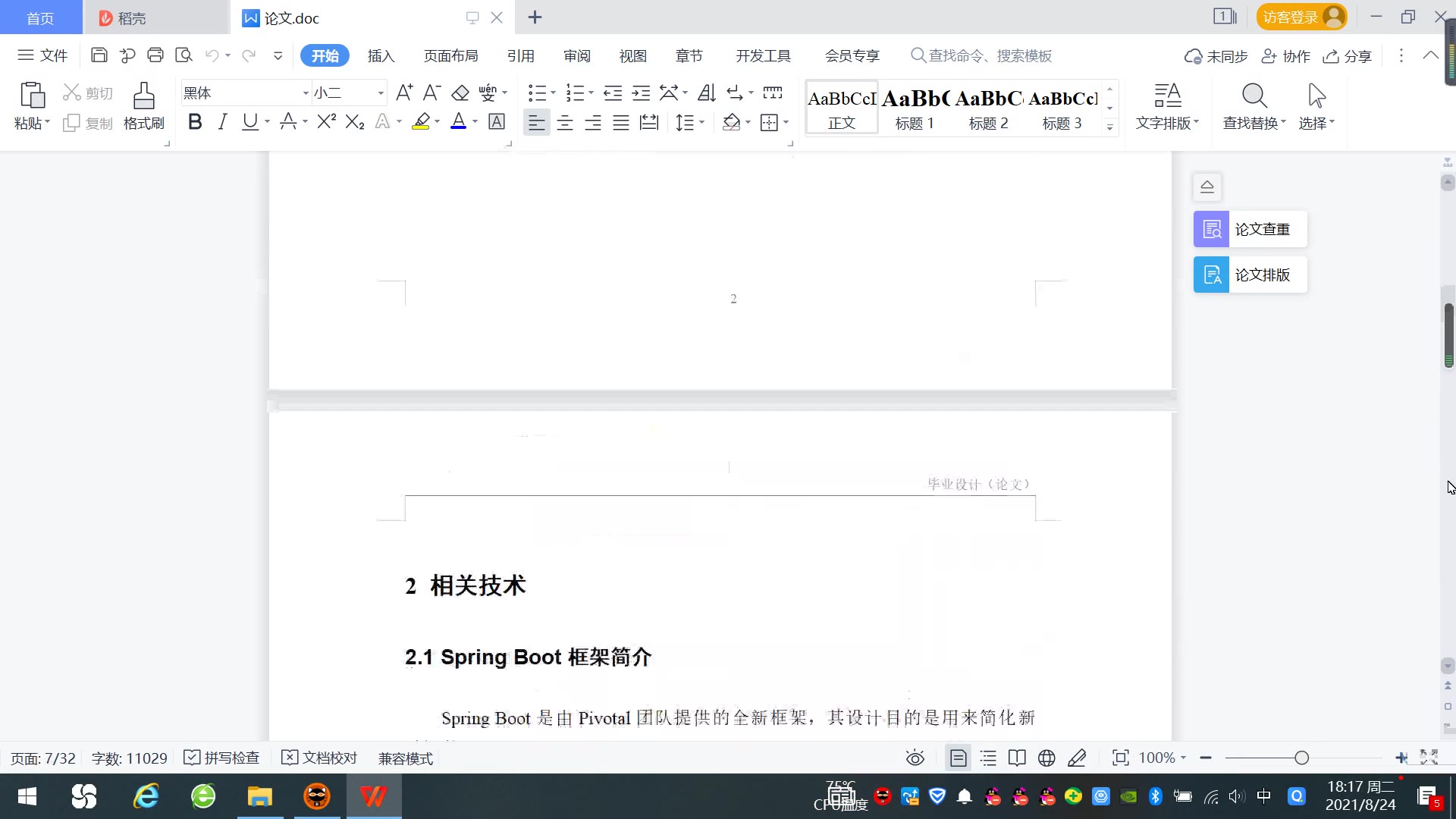Switch to web layout globe icon

point(1046,758)
